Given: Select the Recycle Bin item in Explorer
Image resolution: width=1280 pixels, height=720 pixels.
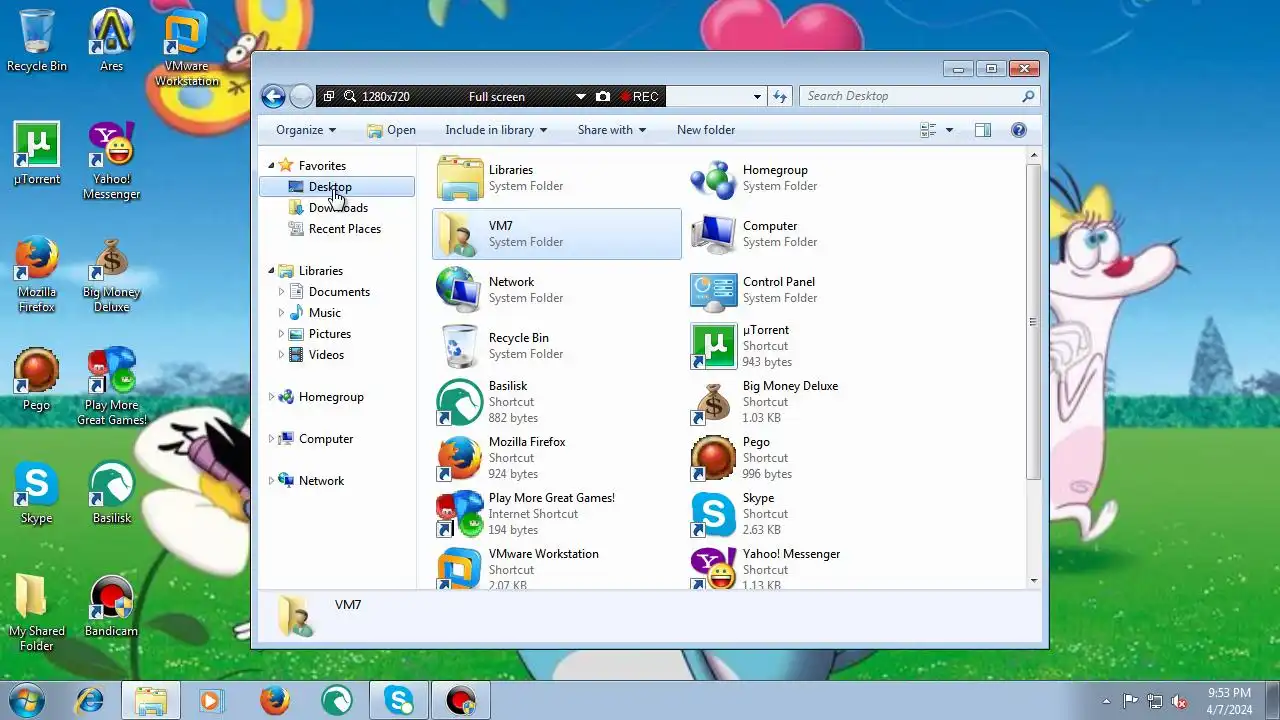Looking at the screenshot, I should pyautogui.click(x=557, y=346).
